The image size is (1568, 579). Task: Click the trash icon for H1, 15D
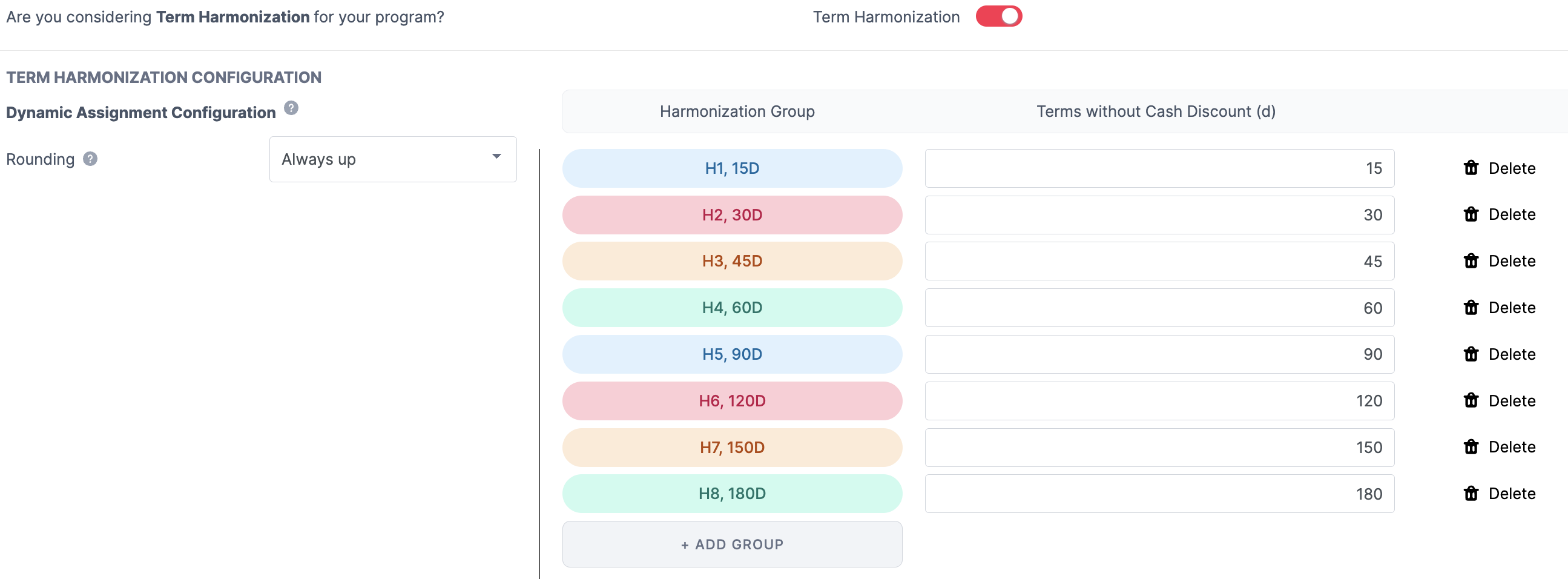tap(1471, 168)
